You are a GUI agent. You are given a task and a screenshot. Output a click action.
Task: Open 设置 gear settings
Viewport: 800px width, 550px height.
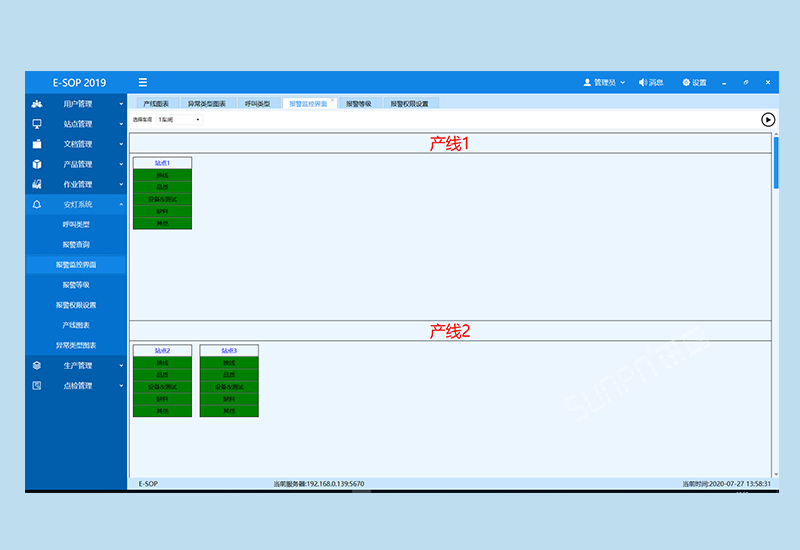tap(694, 82)
